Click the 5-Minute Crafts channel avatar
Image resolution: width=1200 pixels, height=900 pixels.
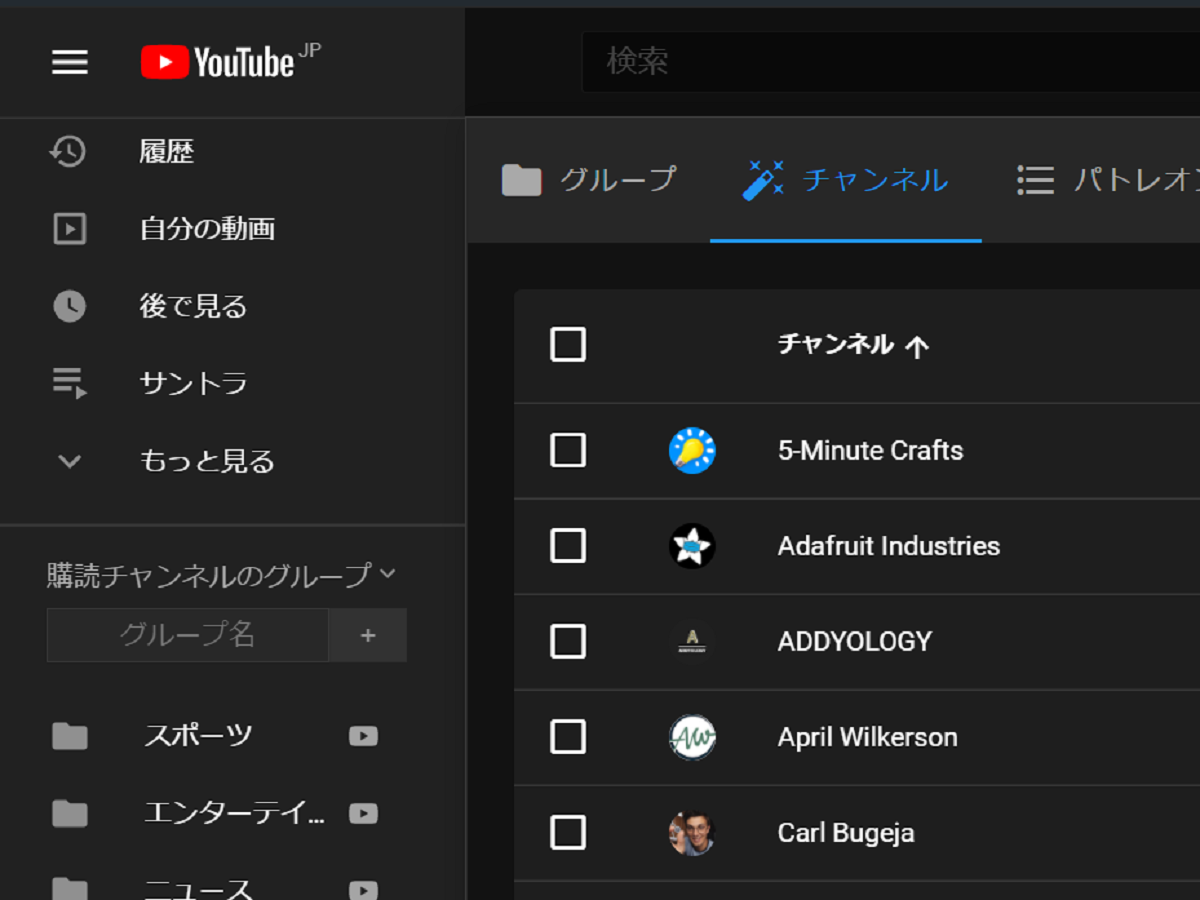coord(692,450)
